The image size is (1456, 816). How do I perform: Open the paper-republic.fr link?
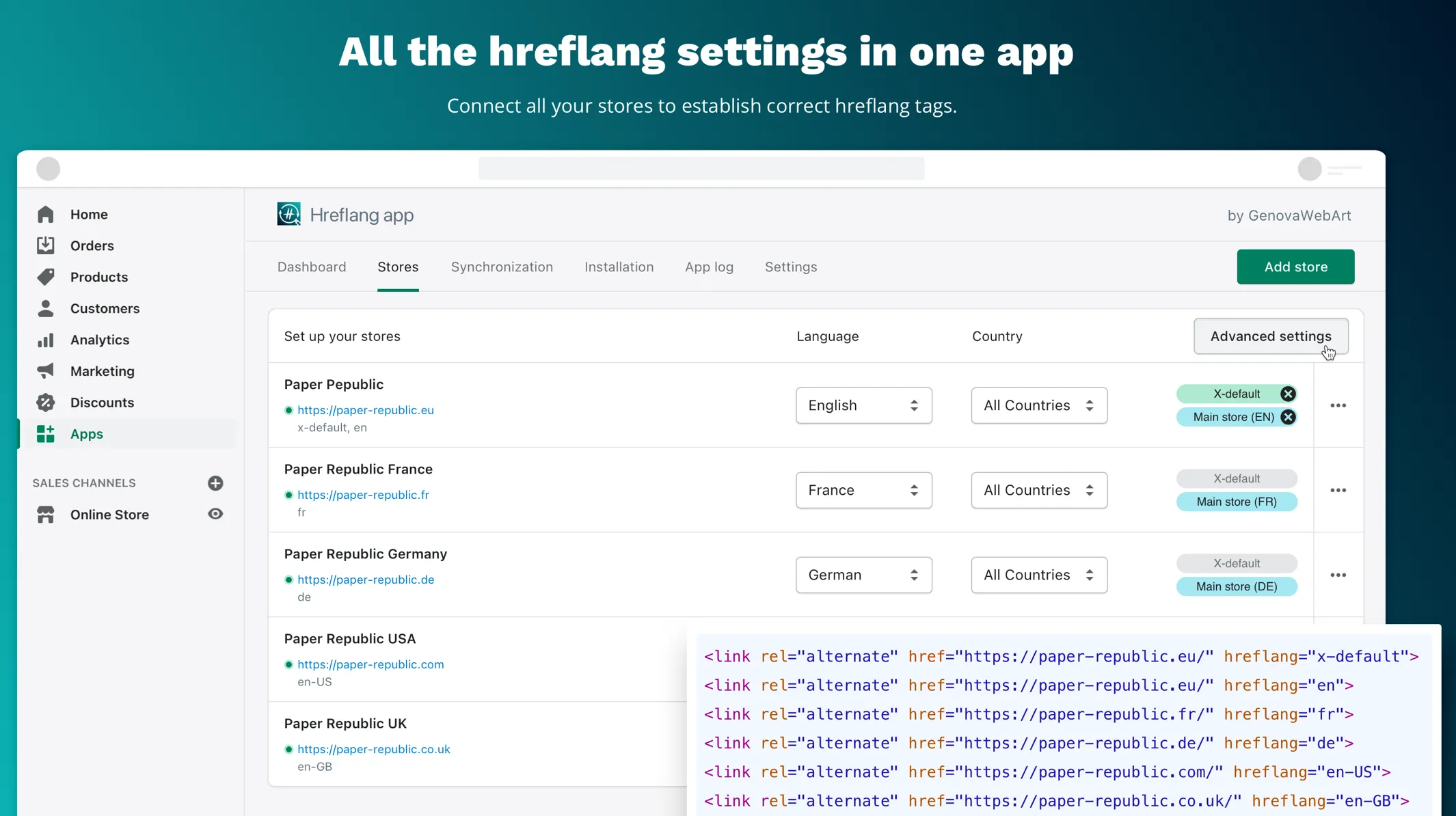coord(363,495)
